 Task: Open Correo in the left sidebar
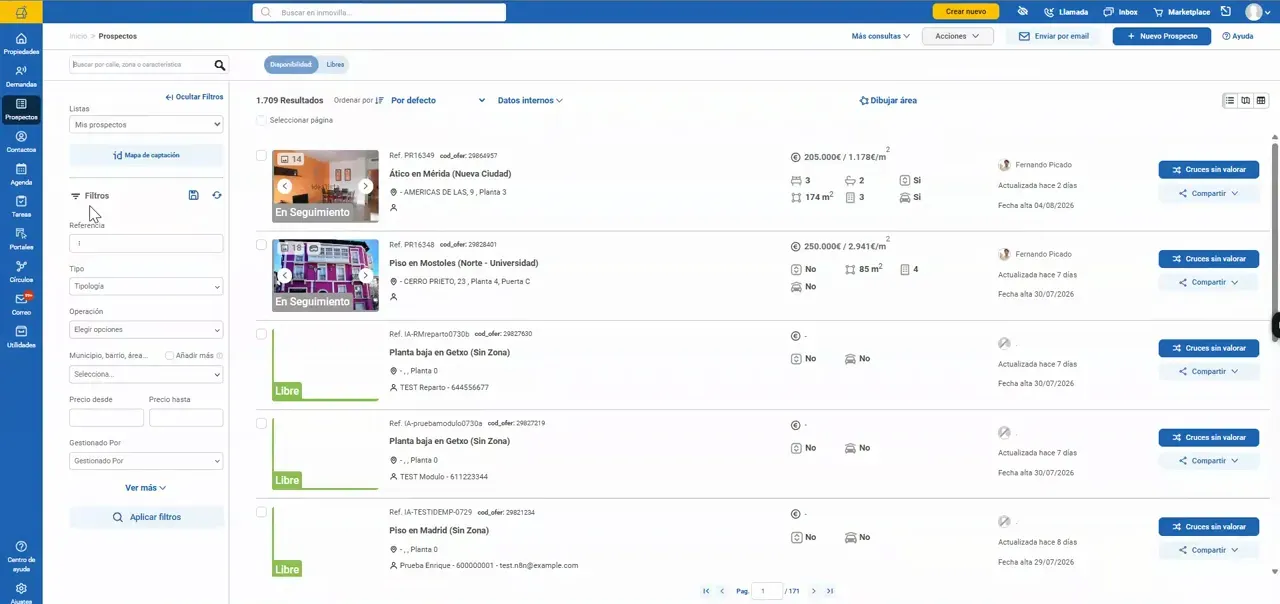tap(21, 304)
